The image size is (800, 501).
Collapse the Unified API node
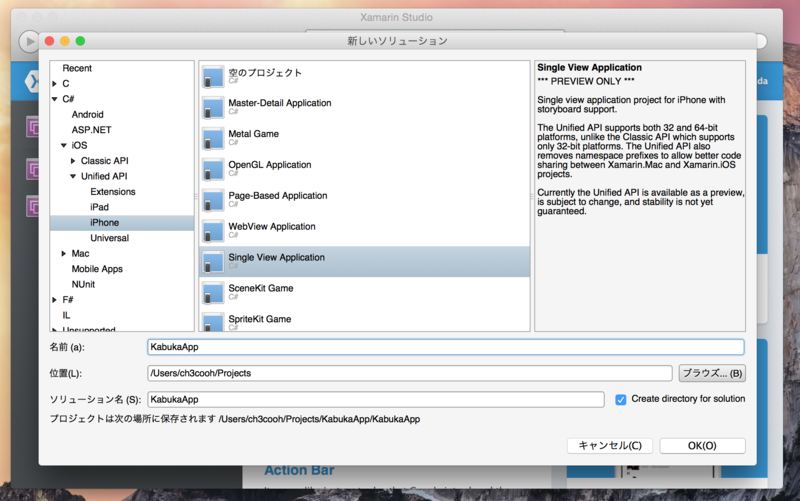tap(73, 176)
